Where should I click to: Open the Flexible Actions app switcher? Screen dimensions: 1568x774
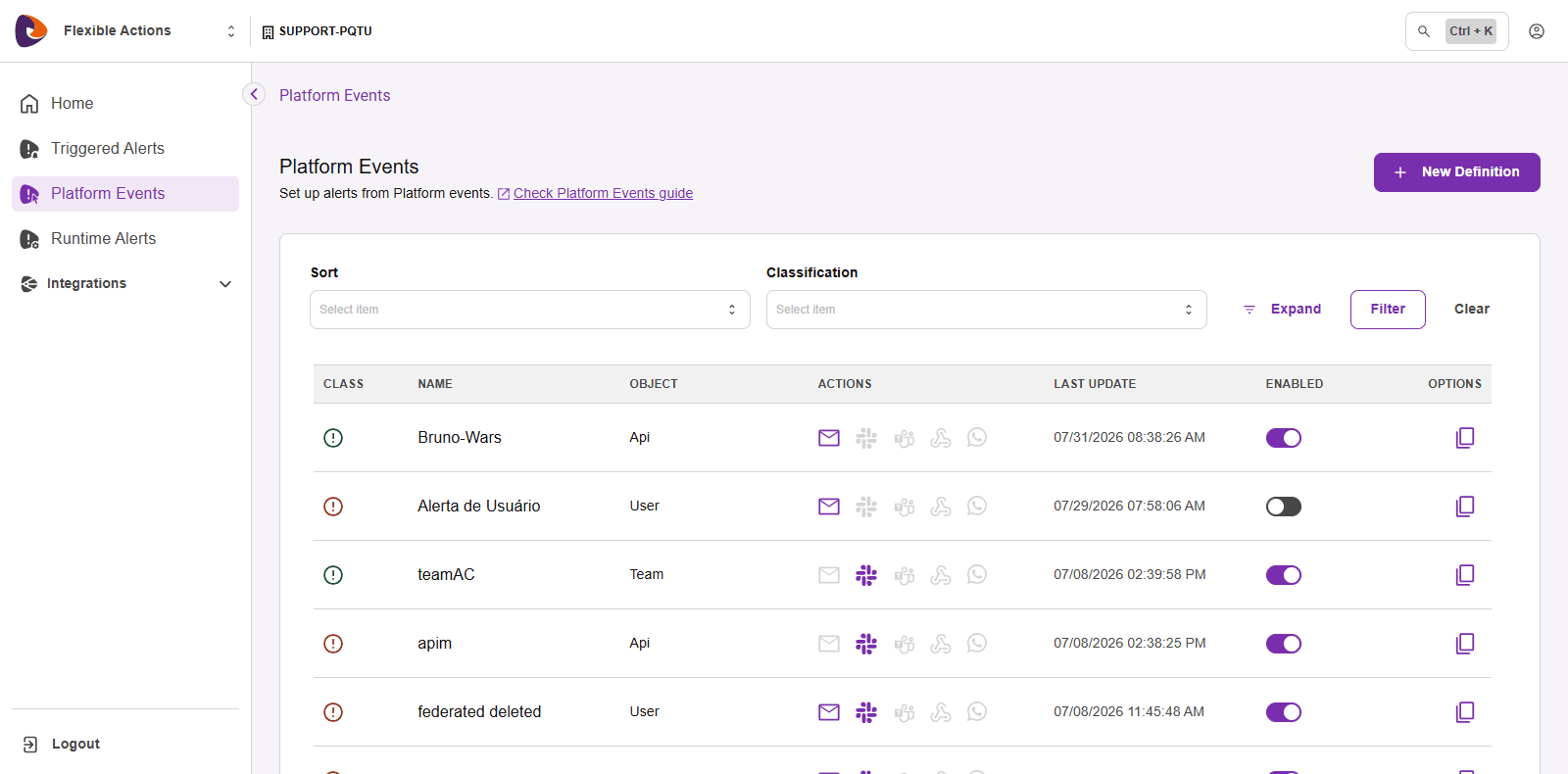[x=231, y=31]
